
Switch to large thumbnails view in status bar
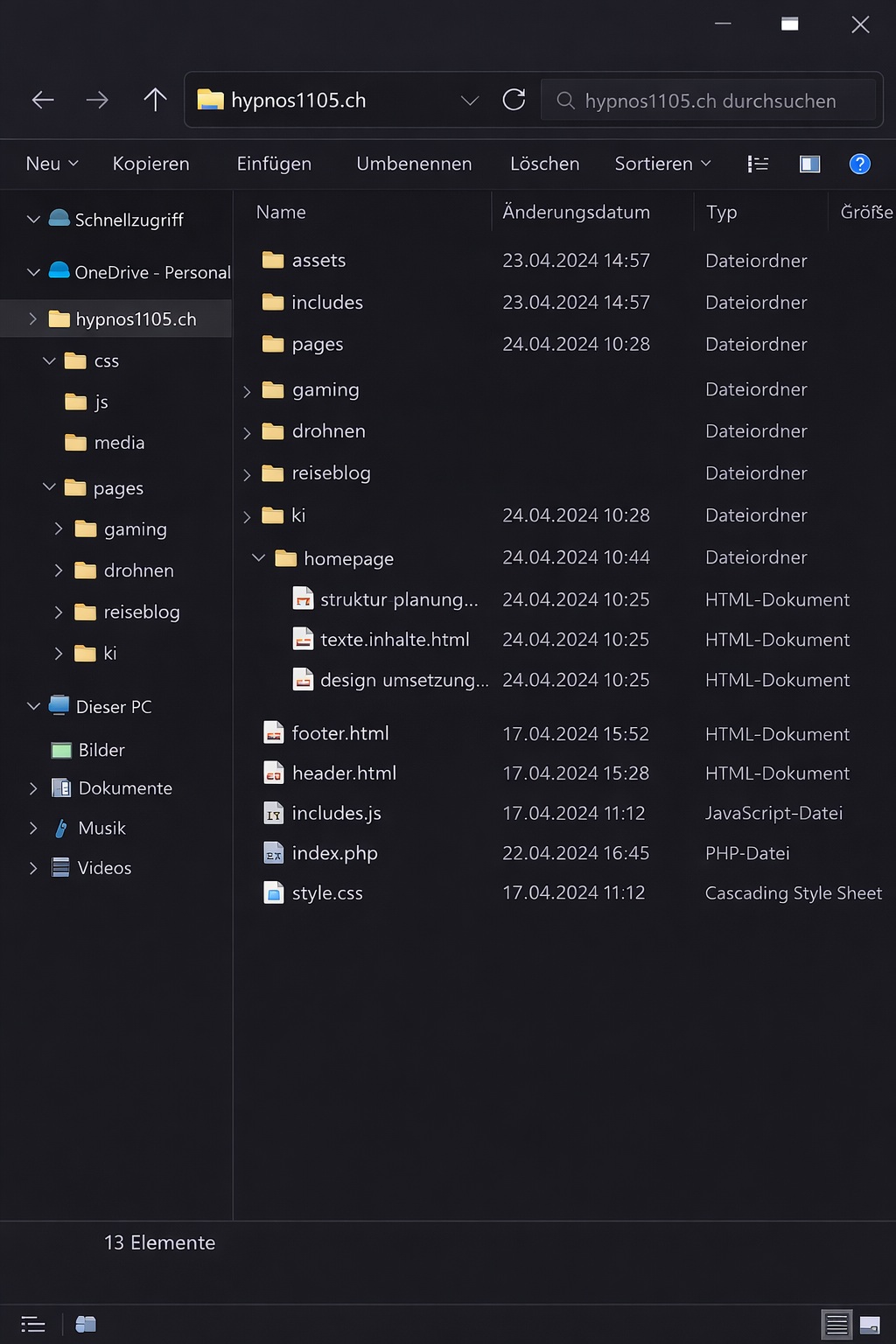pyautogui.click(x=870, y=1325)
